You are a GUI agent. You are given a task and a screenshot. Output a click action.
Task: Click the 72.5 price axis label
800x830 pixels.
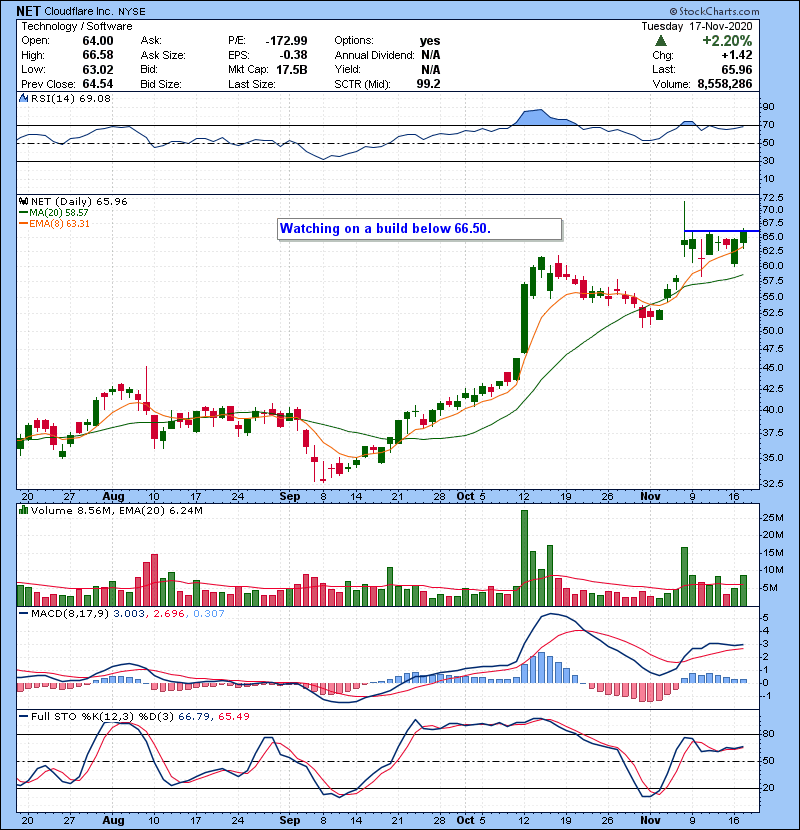(x=772, y=197)
